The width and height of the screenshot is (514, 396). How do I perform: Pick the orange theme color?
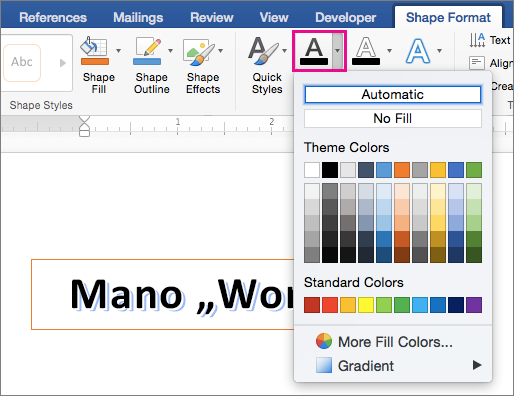tap(402, 170)
